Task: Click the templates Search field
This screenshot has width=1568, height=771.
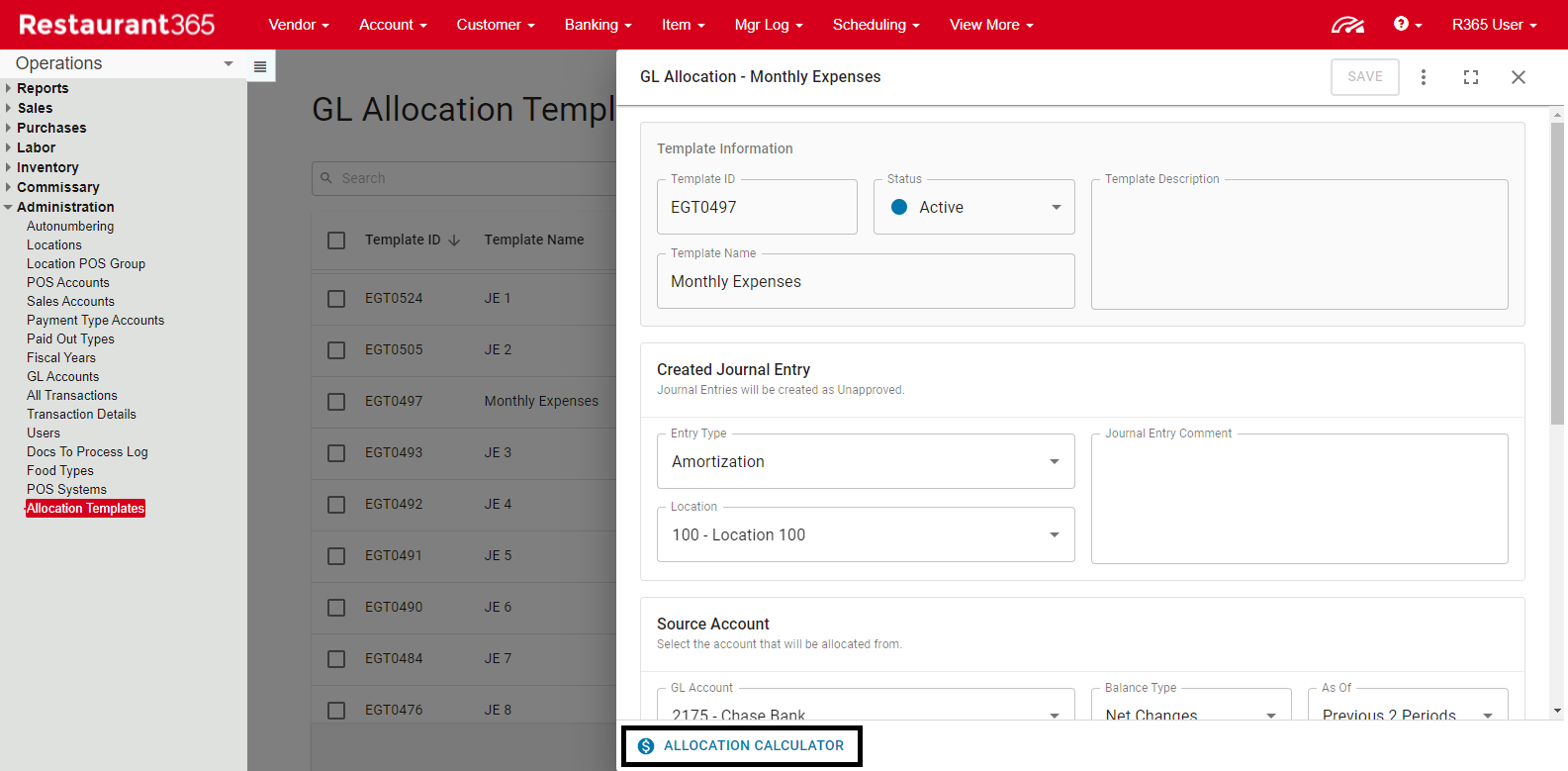Action: point(465,178)
